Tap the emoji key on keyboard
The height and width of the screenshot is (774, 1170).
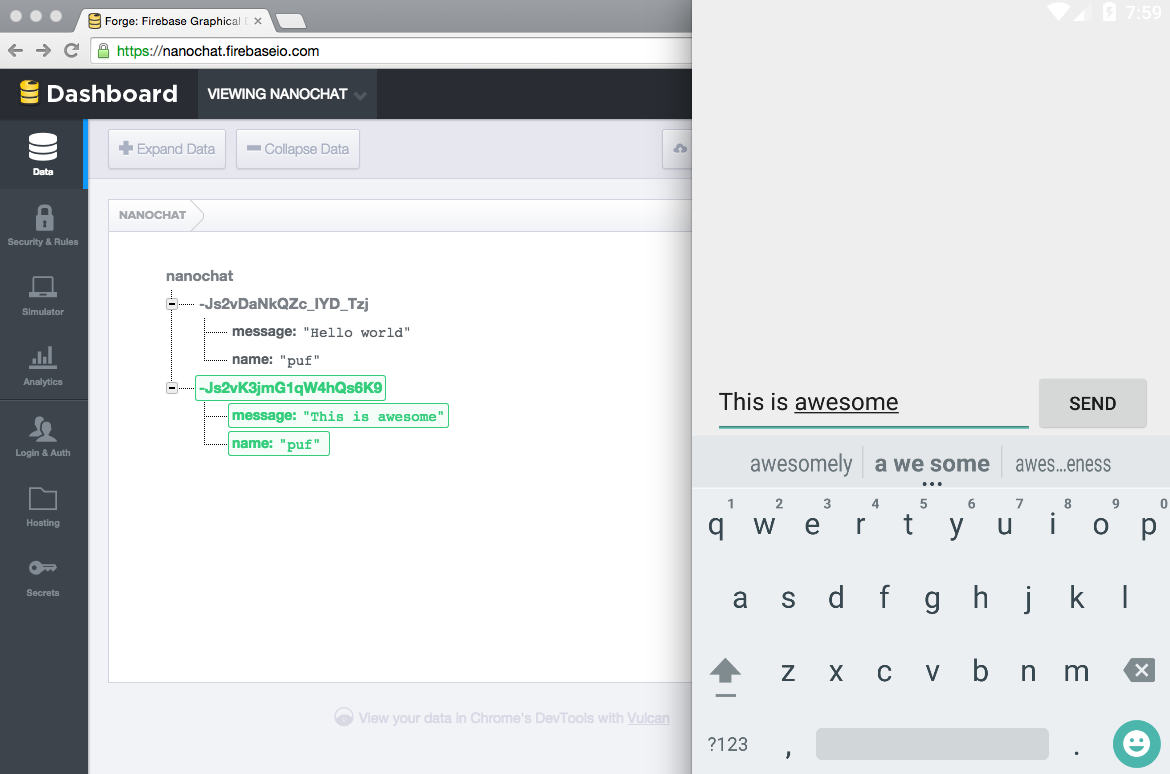coord(1136,743)
